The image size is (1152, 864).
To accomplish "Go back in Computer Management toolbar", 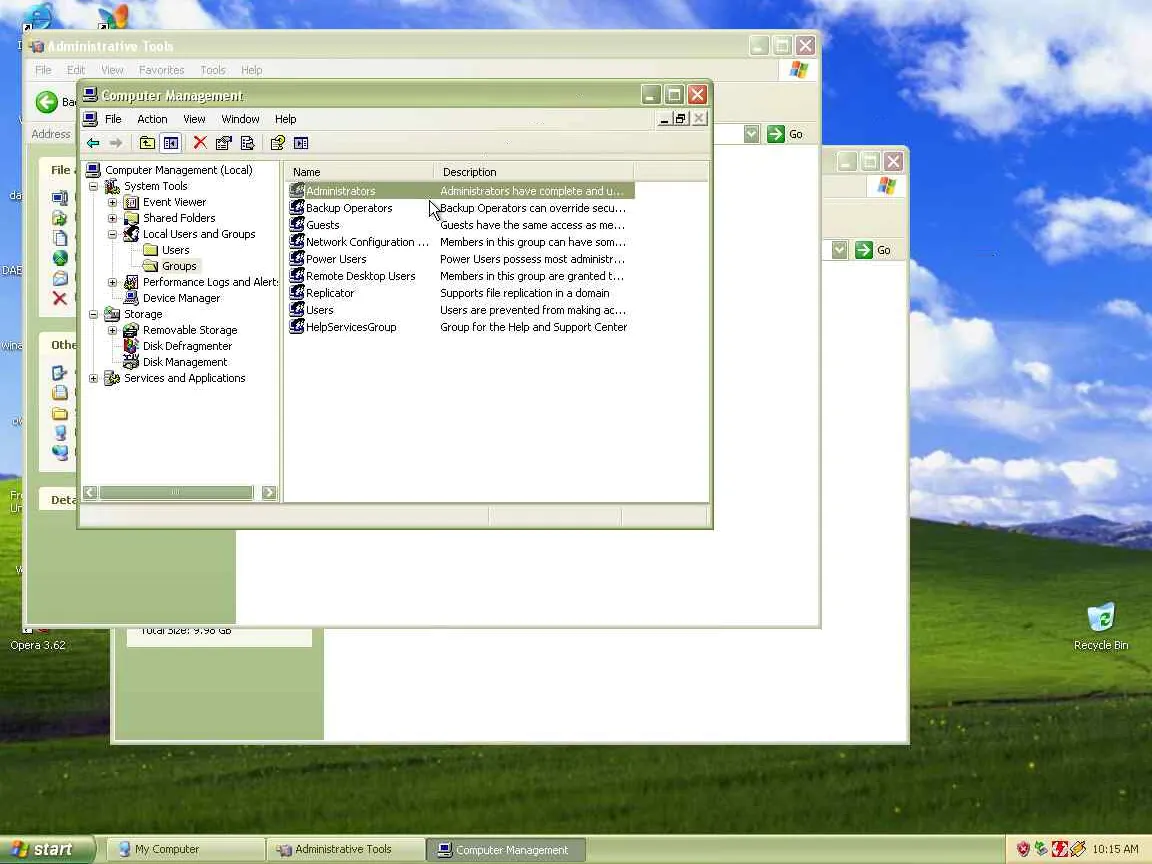I will click(x=93, y=143).
